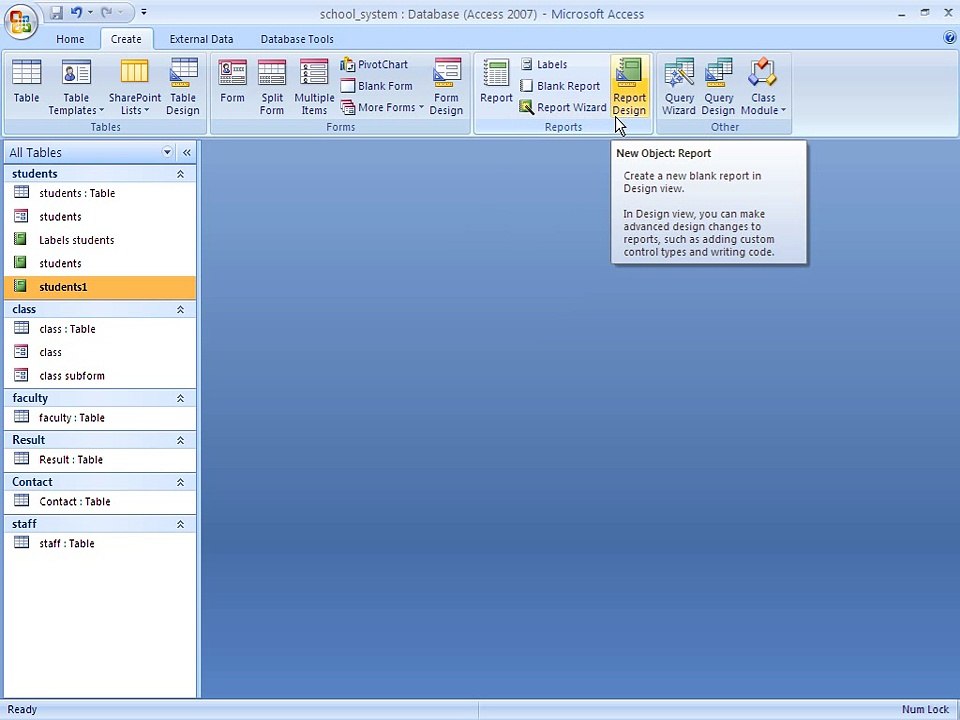
Task: Collapse the navigation pane shutter bar
Action: 187,152
